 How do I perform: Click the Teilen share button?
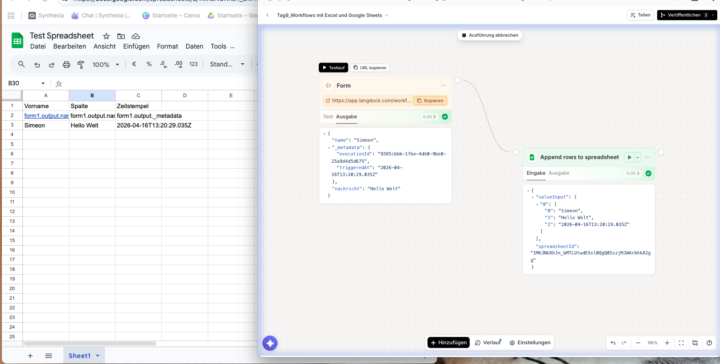coord(640,15)
